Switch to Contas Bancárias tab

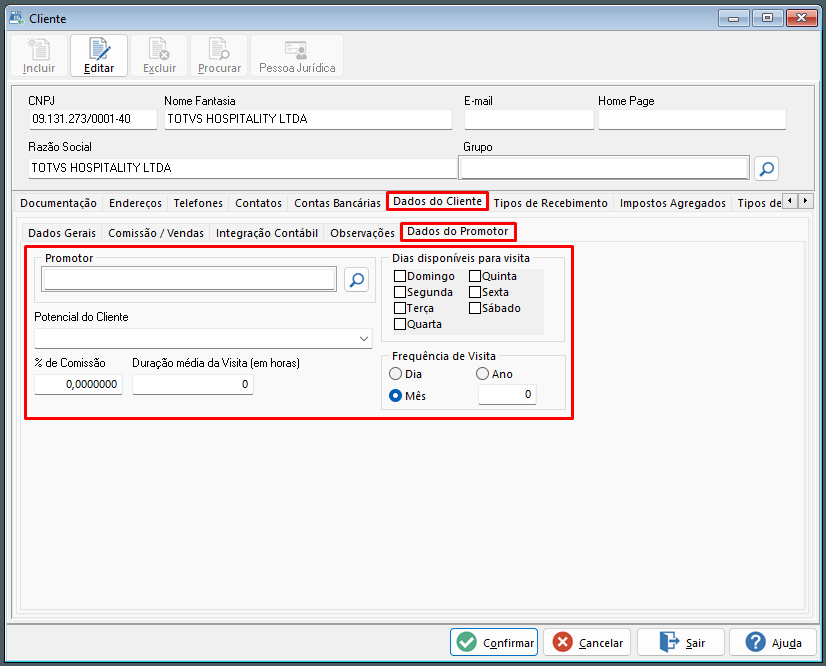[x=337, y=203]
